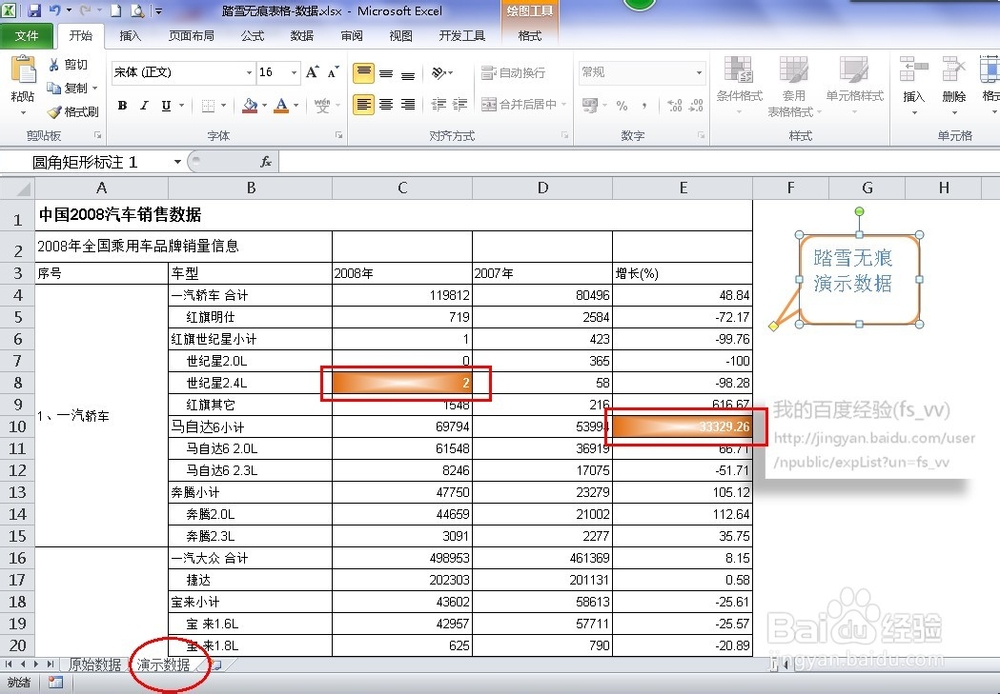Switch to Data (数据) tab

pos(302,36)
